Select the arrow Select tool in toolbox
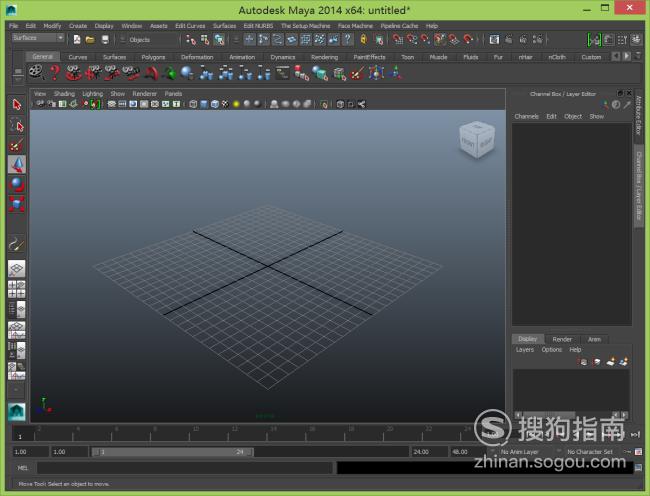Viewport: 650px width, 496px height. (17, 104)
